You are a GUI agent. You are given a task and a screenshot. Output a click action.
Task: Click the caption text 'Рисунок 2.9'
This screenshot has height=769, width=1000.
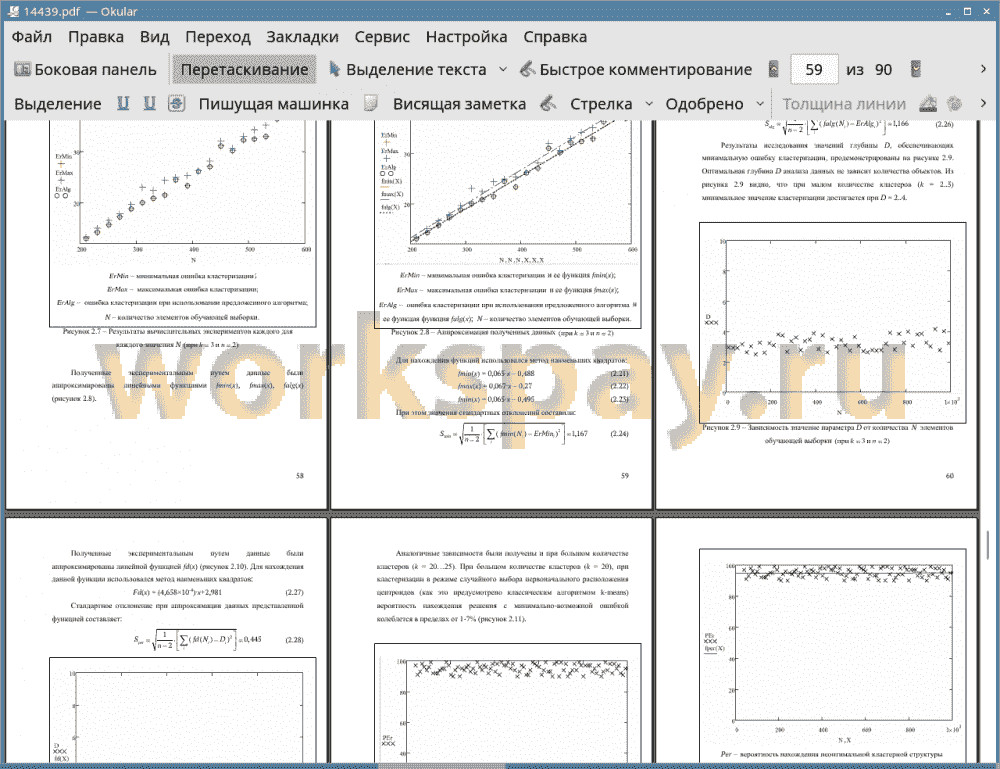(x=723, y=428)
